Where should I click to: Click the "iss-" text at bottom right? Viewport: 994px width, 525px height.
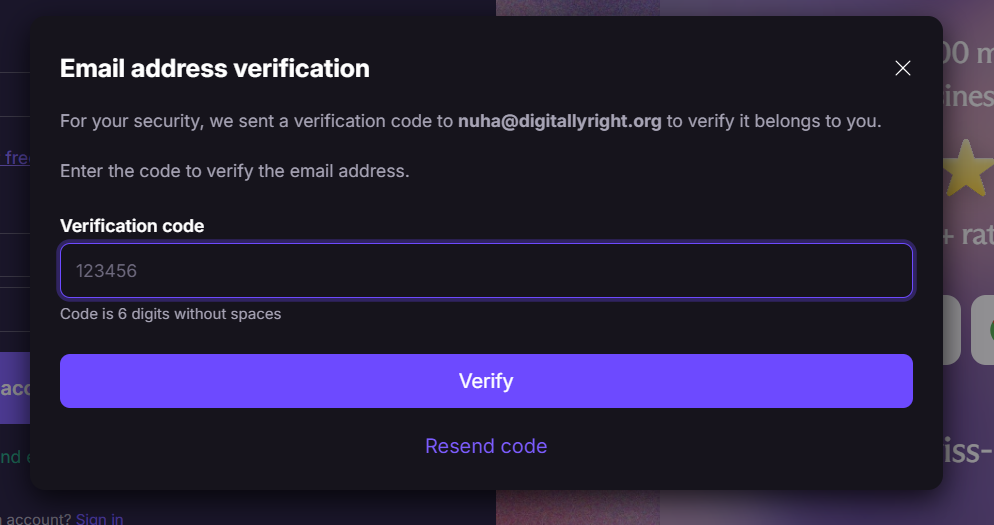point(967,450)
